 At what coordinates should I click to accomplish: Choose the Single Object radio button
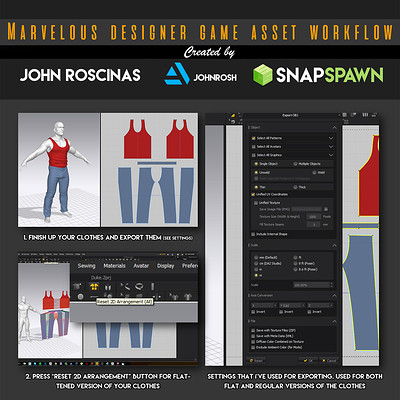256,164
